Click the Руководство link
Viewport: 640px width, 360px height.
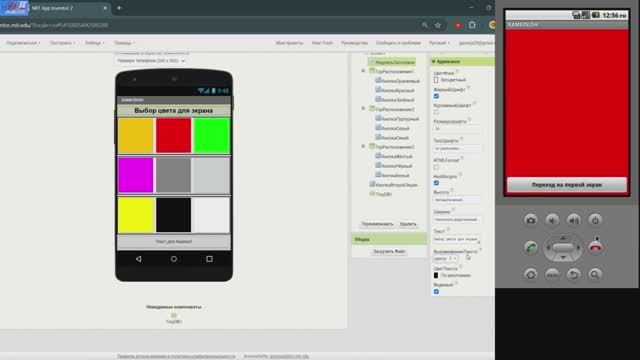click(x=354, y=43)
